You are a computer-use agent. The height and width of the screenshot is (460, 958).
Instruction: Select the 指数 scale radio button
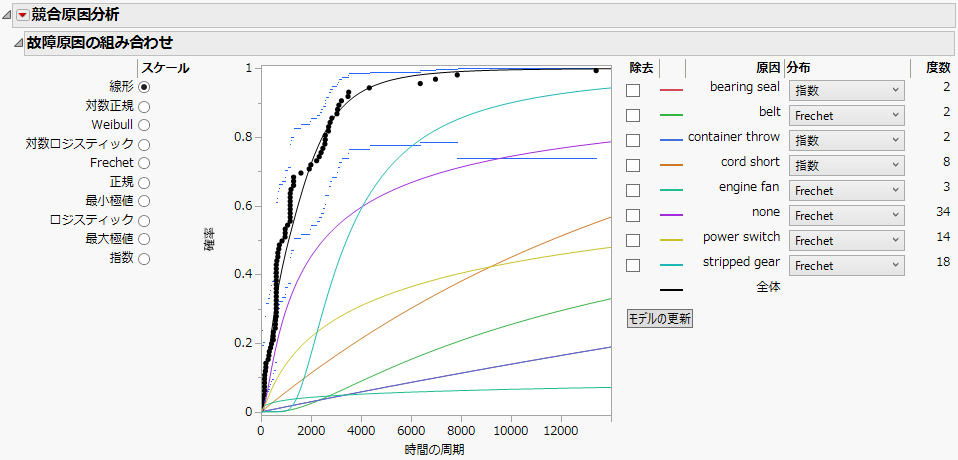tap(144, 258)
